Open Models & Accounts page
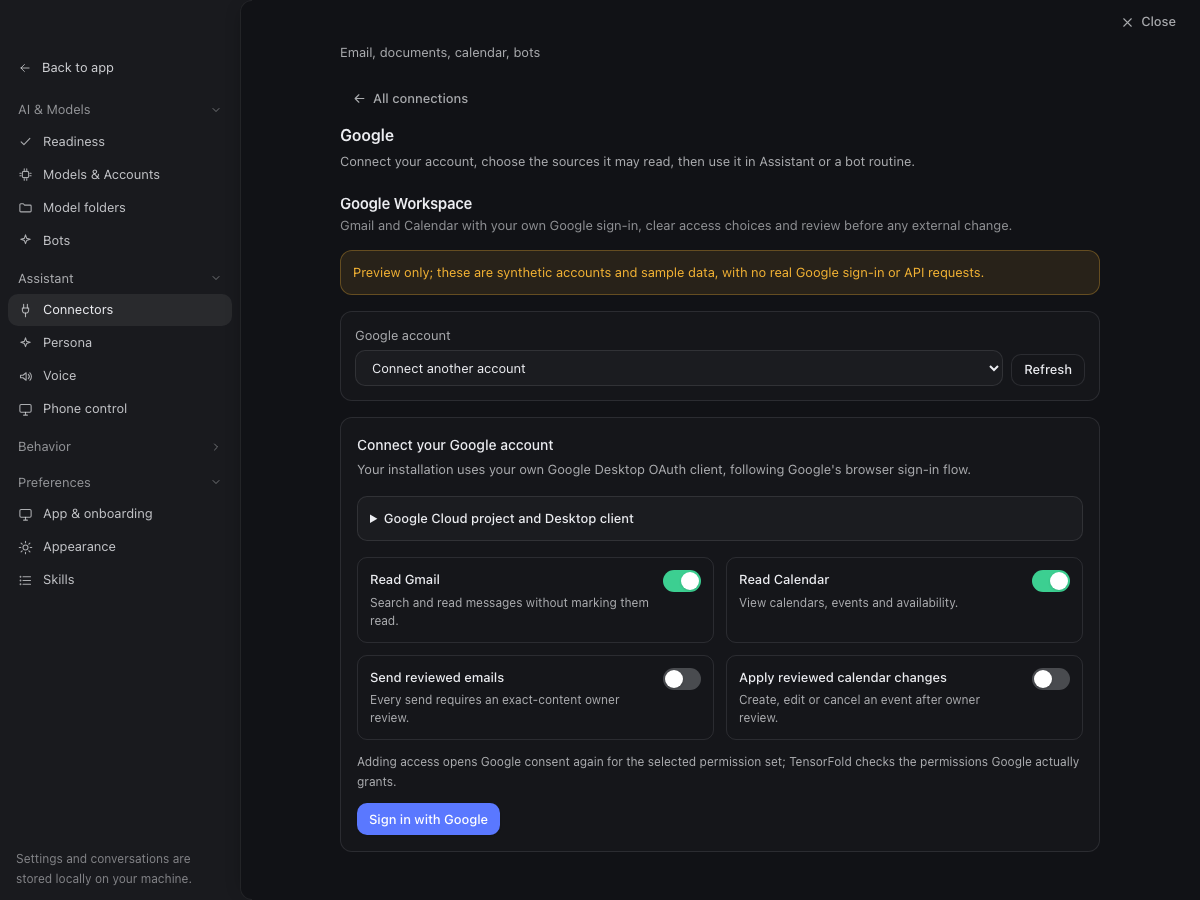The image size is (1200, 900). (120, 175)
